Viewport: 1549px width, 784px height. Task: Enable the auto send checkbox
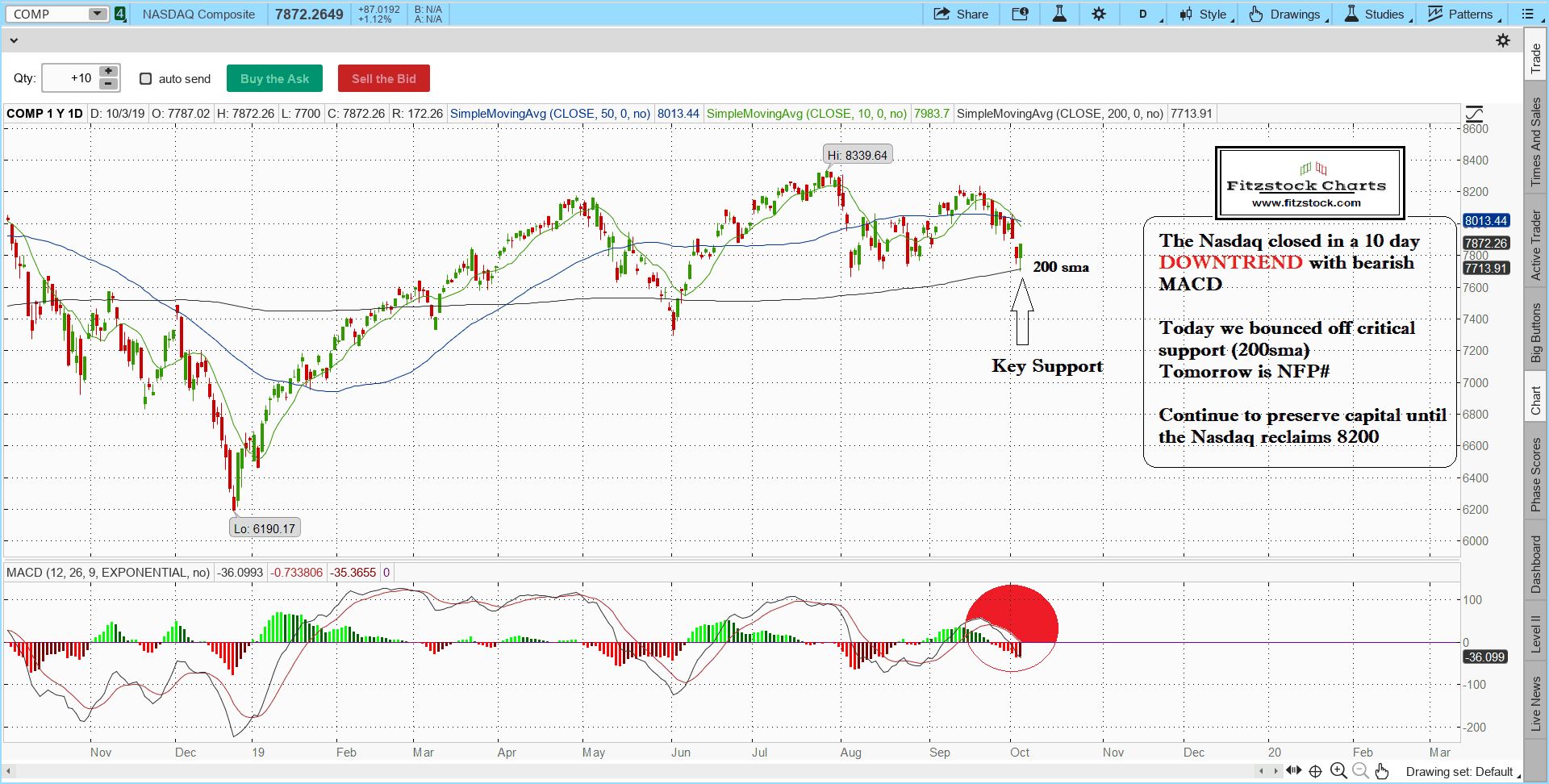[146, 79]
